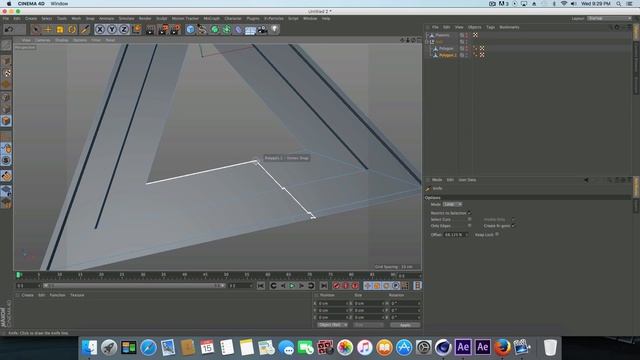The height and width of the screenshot is (360, 640).
Task: Open the Layout dropdown at top right
Action: (609, 18)
